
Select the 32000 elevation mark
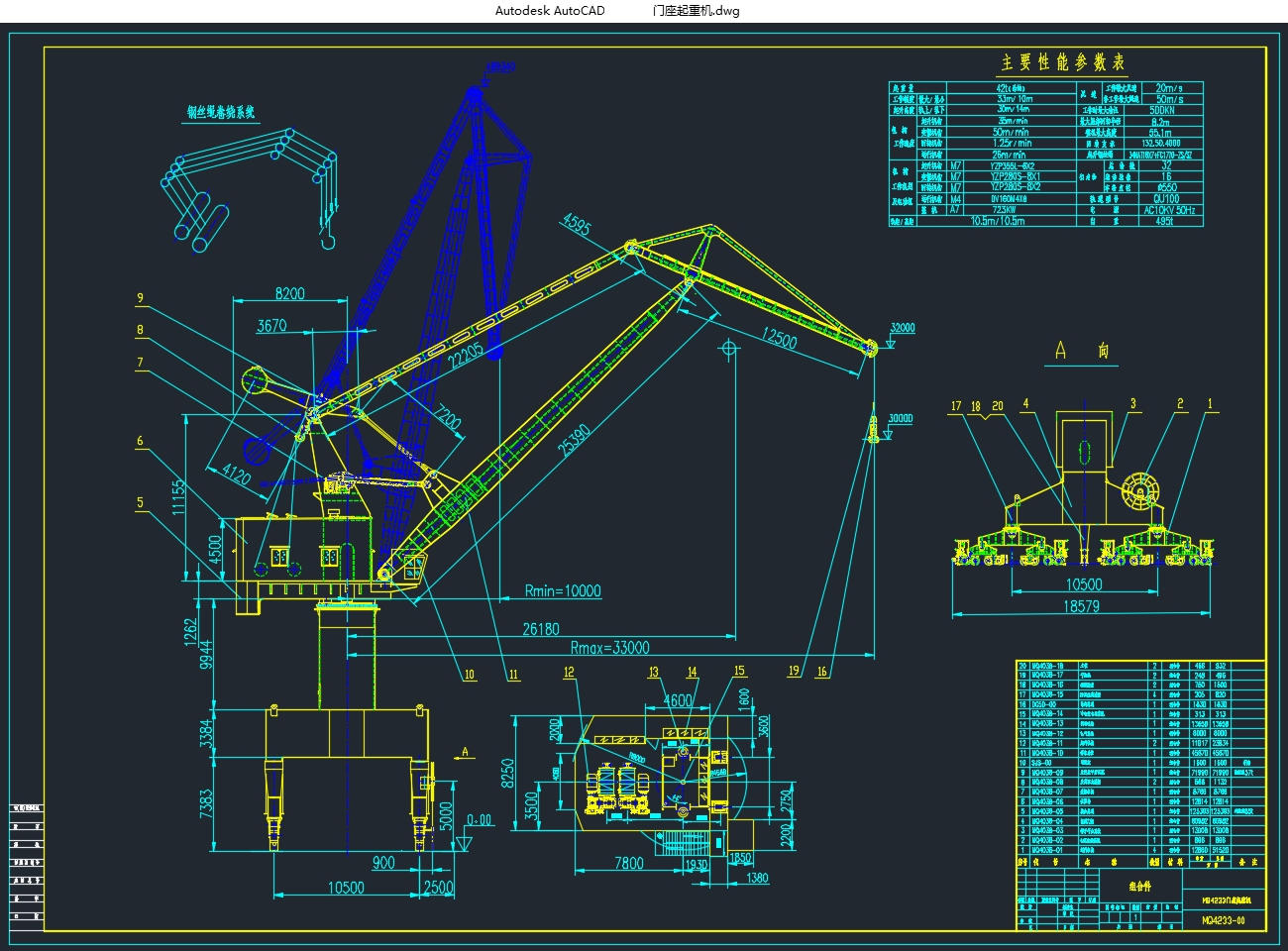[x=903, y=328]
